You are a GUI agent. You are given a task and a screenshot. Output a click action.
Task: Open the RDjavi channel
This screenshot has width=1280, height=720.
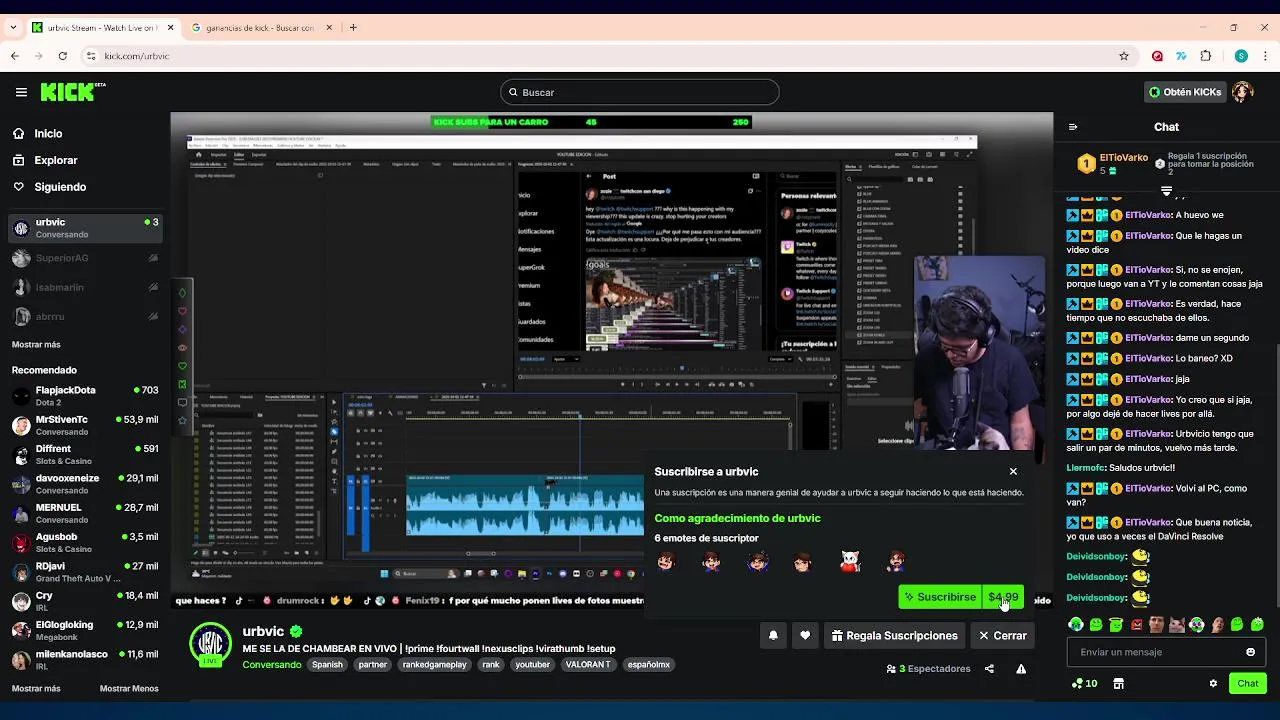[85, 572]
